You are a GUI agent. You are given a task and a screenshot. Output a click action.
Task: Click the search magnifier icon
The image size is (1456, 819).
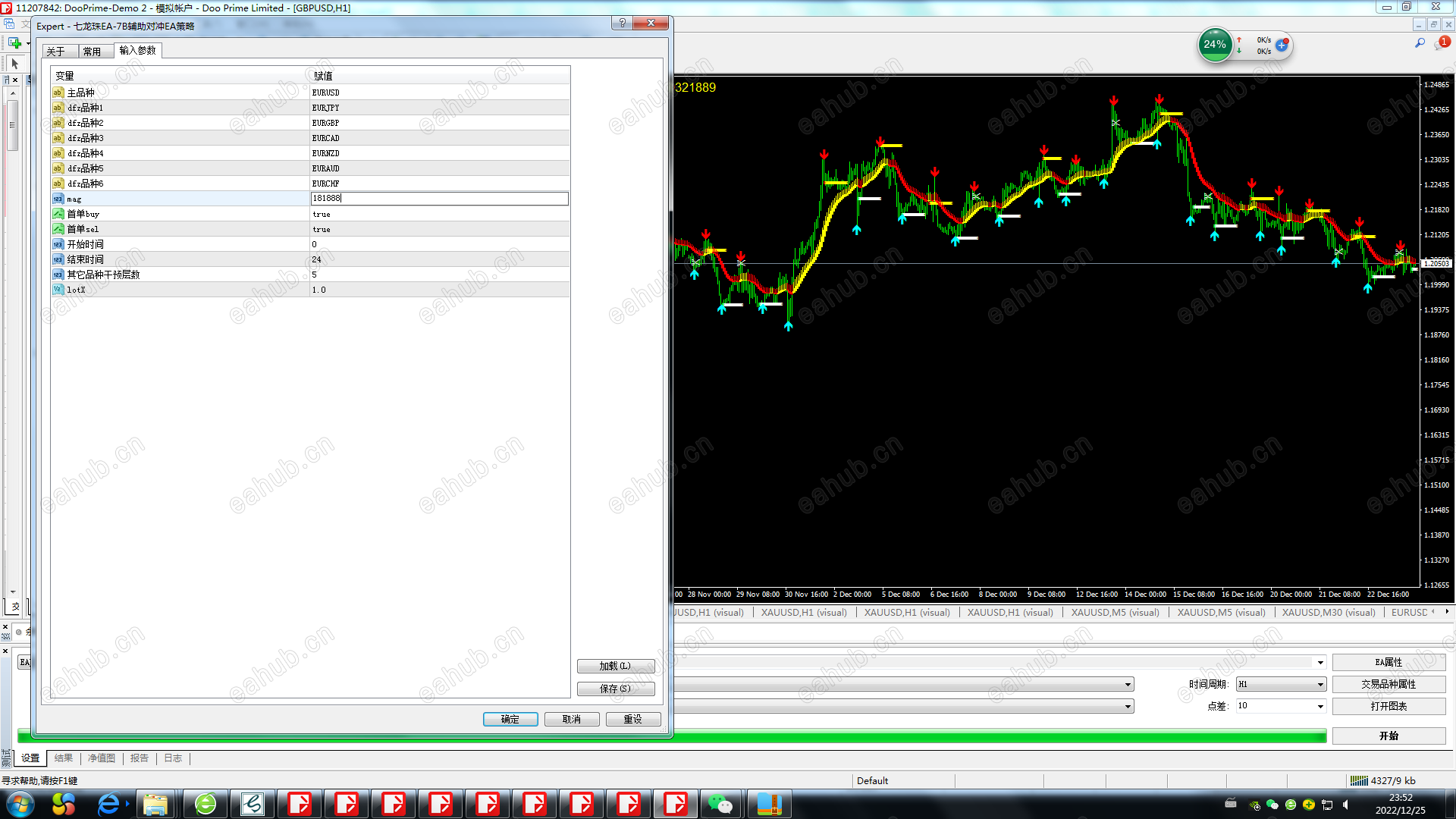[x=1420, y=43]
